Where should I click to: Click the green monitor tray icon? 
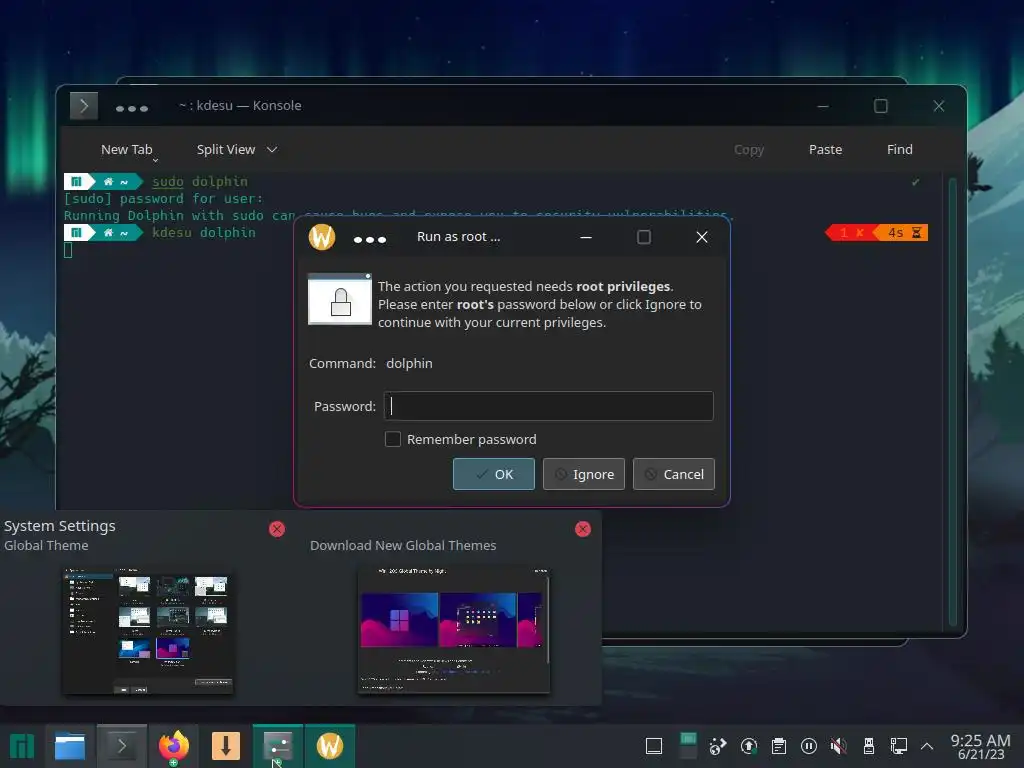(x=688, y=744)
